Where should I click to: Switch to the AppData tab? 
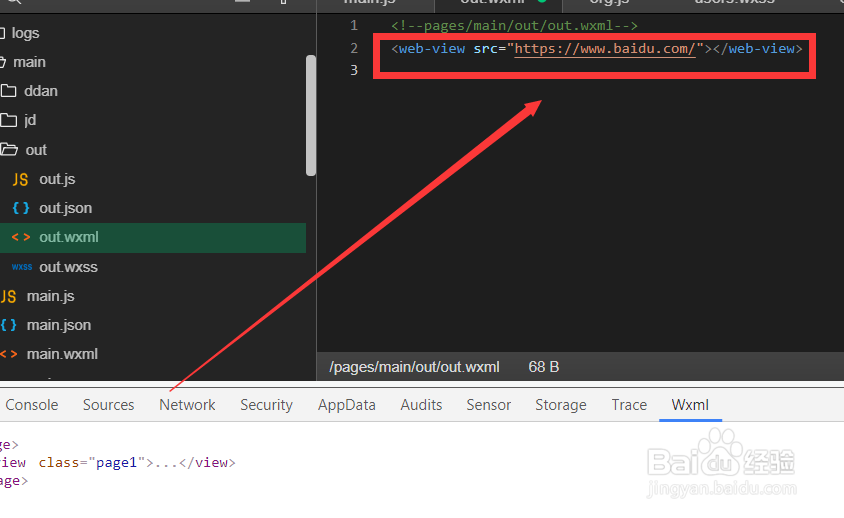(x=347, y=405)
